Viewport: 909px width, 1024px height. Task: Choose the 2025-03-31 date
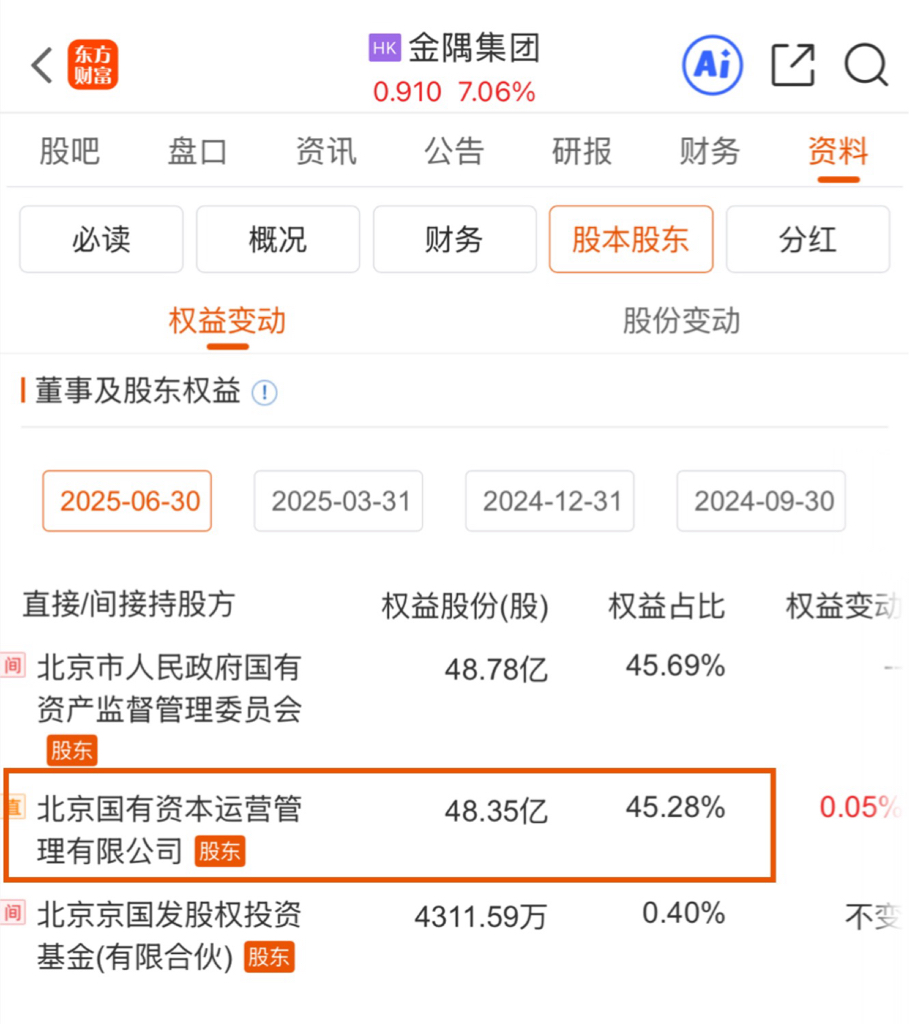338,501
